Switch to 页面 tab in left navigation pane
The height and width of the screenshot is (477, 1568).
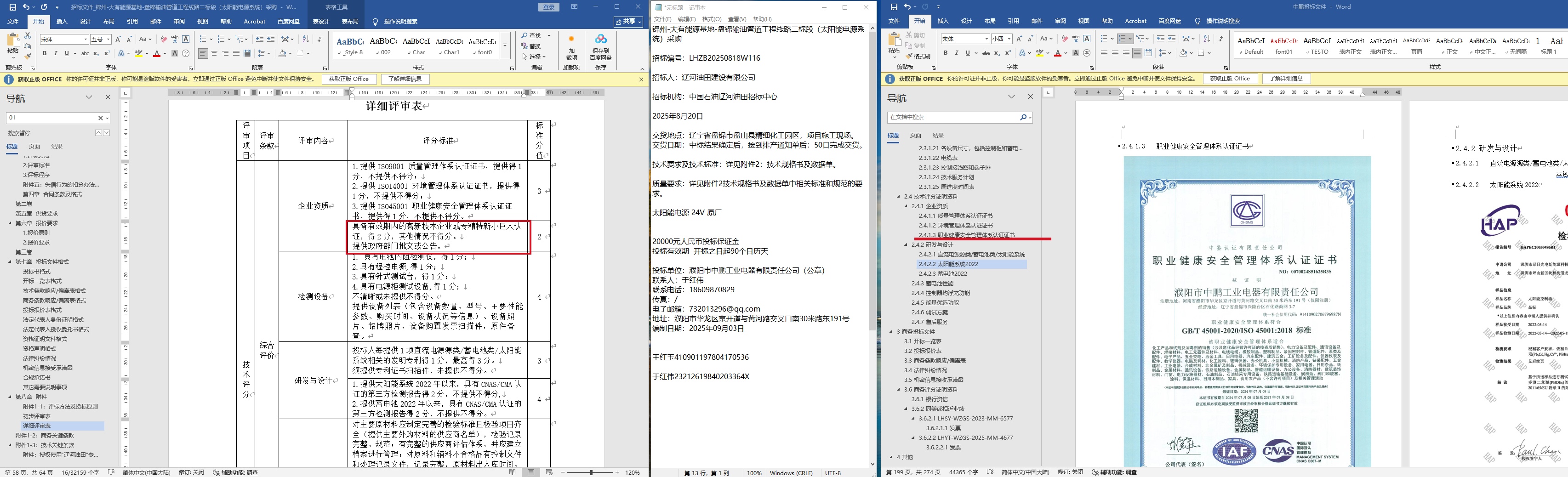(x=34, y=147)
